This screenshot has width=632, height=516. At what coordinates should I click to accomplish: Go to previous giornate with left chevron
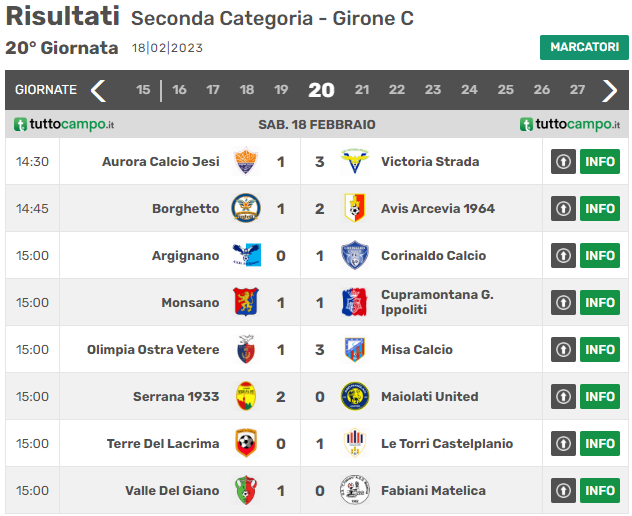[98, 90]
